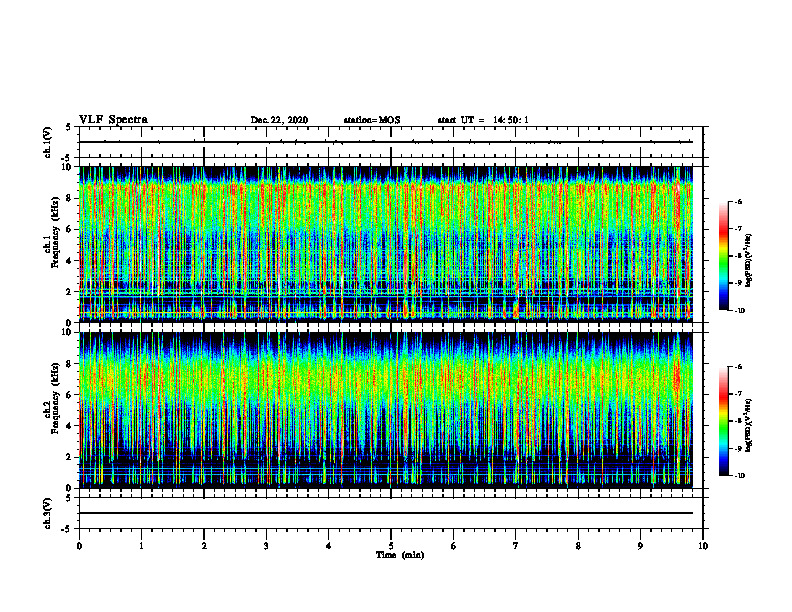Click the time axis tick label "2"
The image size is (792, 612).
[x=204, y=546]
